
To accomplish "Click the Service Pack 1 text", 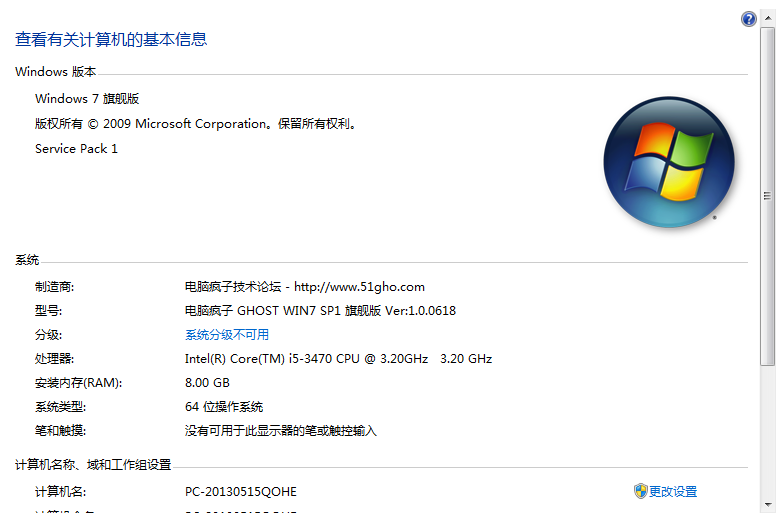I will click(76, 149).
